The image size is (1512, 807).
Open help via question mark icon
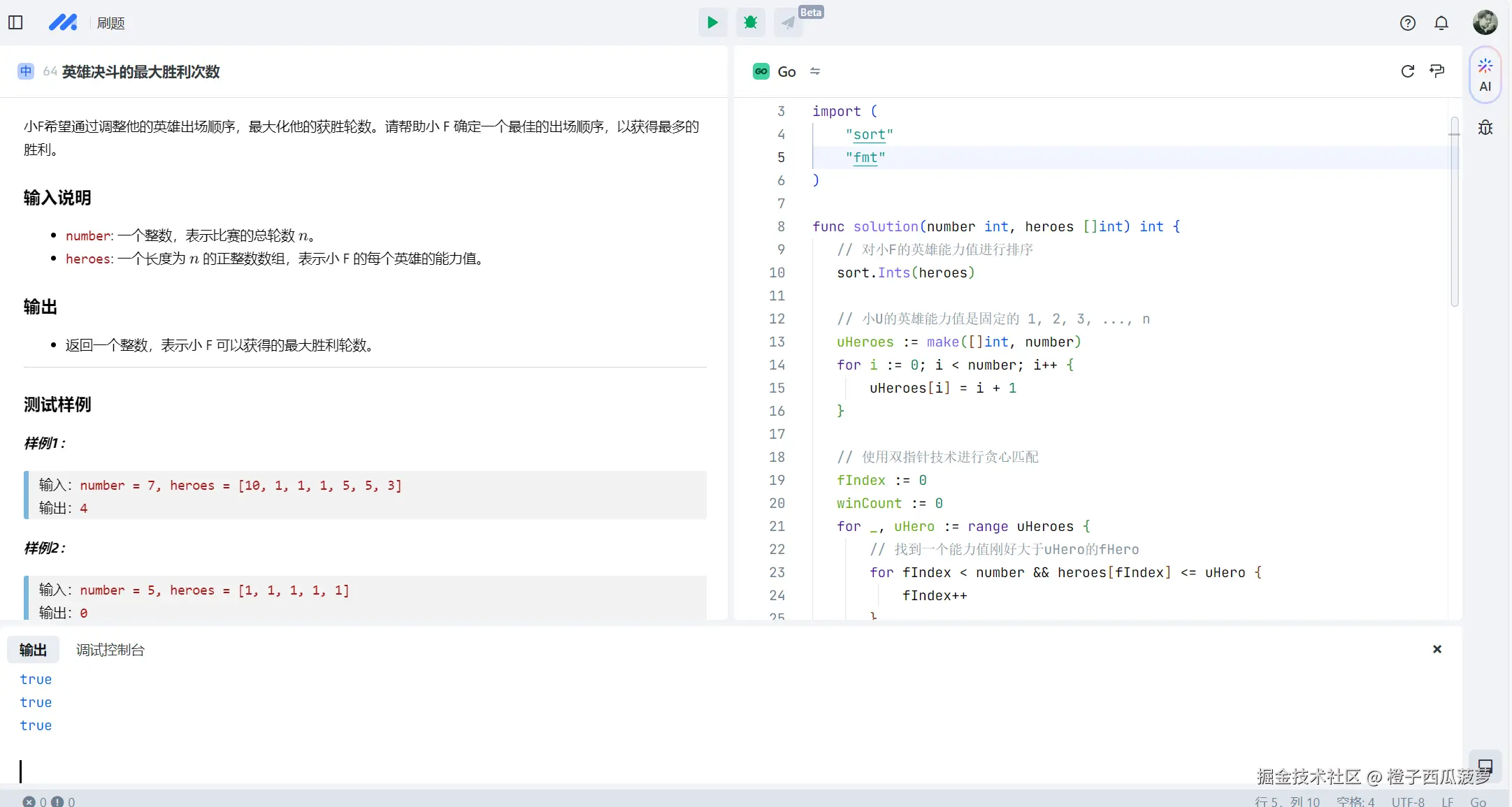(1408, 23)
